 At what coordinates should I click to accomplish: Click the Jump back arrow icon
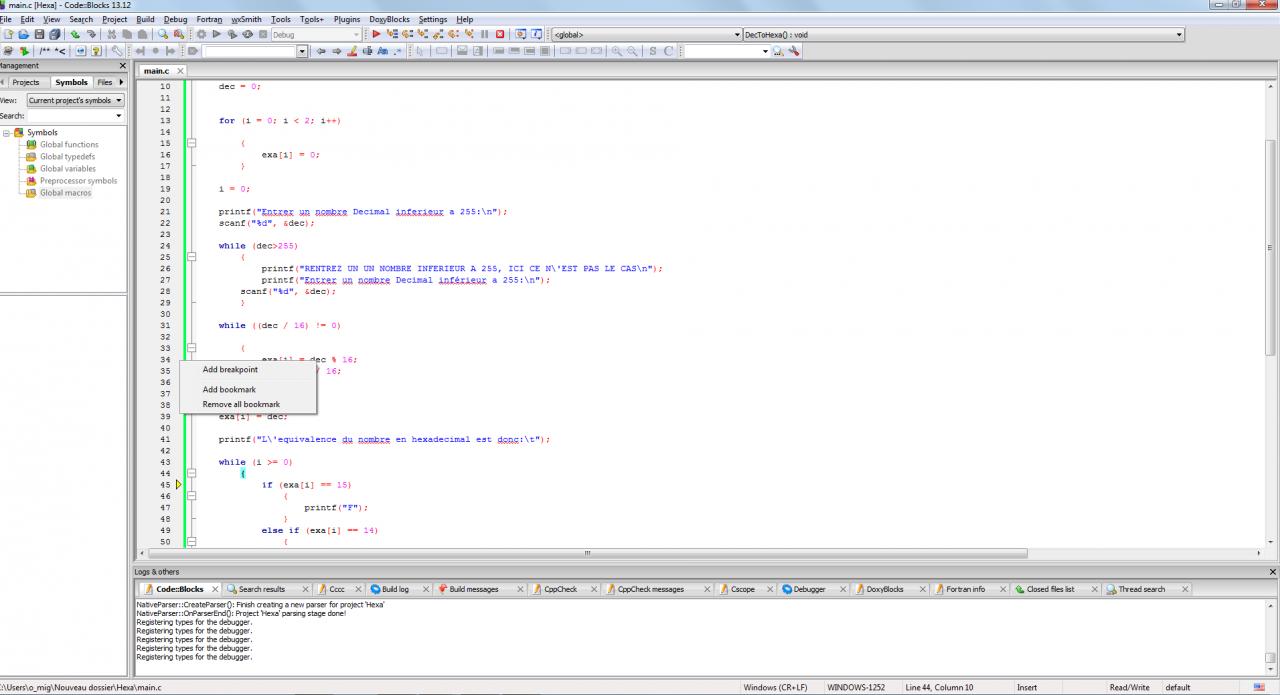321,50
